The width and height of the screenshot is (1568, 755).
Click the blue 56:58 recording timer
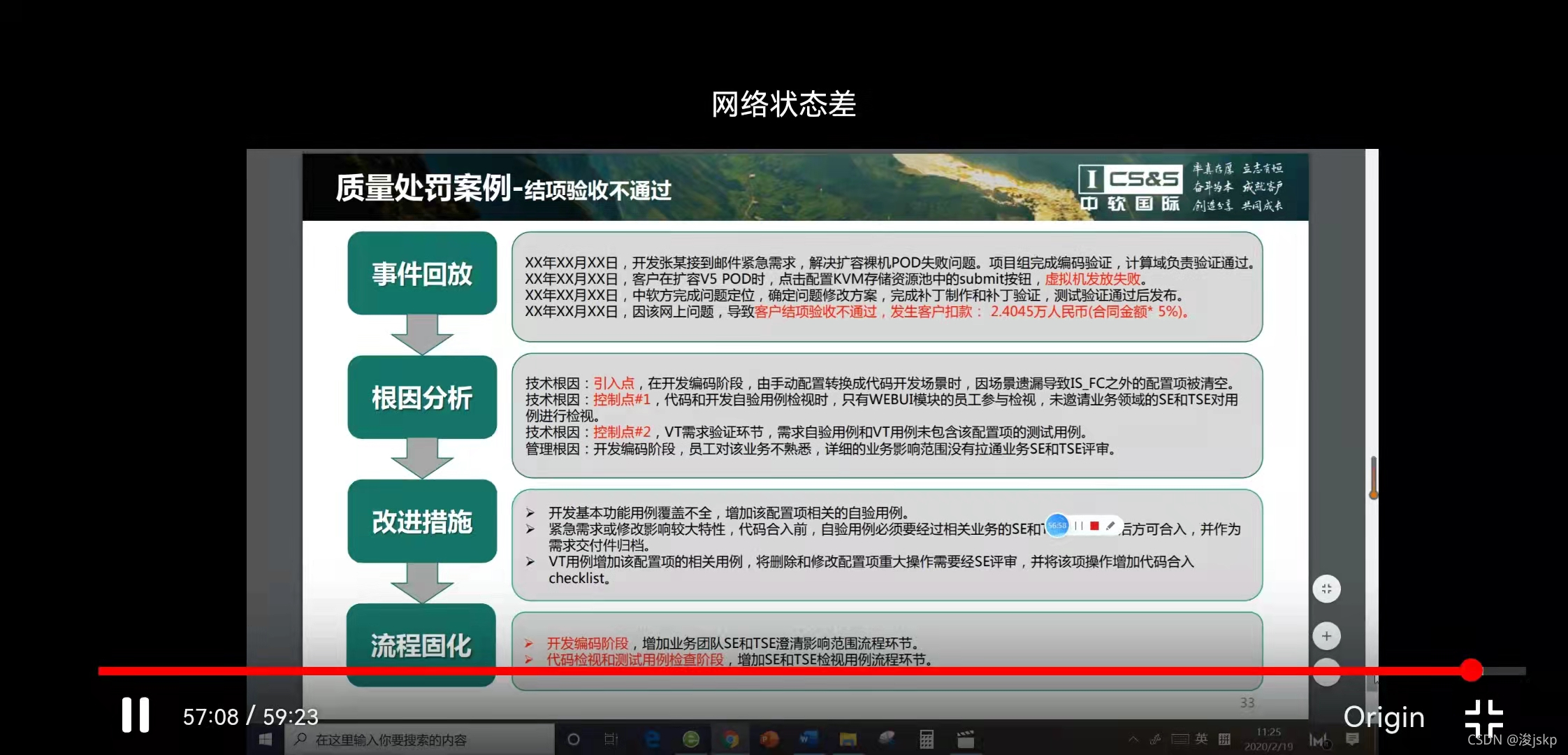(x=1057, y=526)
